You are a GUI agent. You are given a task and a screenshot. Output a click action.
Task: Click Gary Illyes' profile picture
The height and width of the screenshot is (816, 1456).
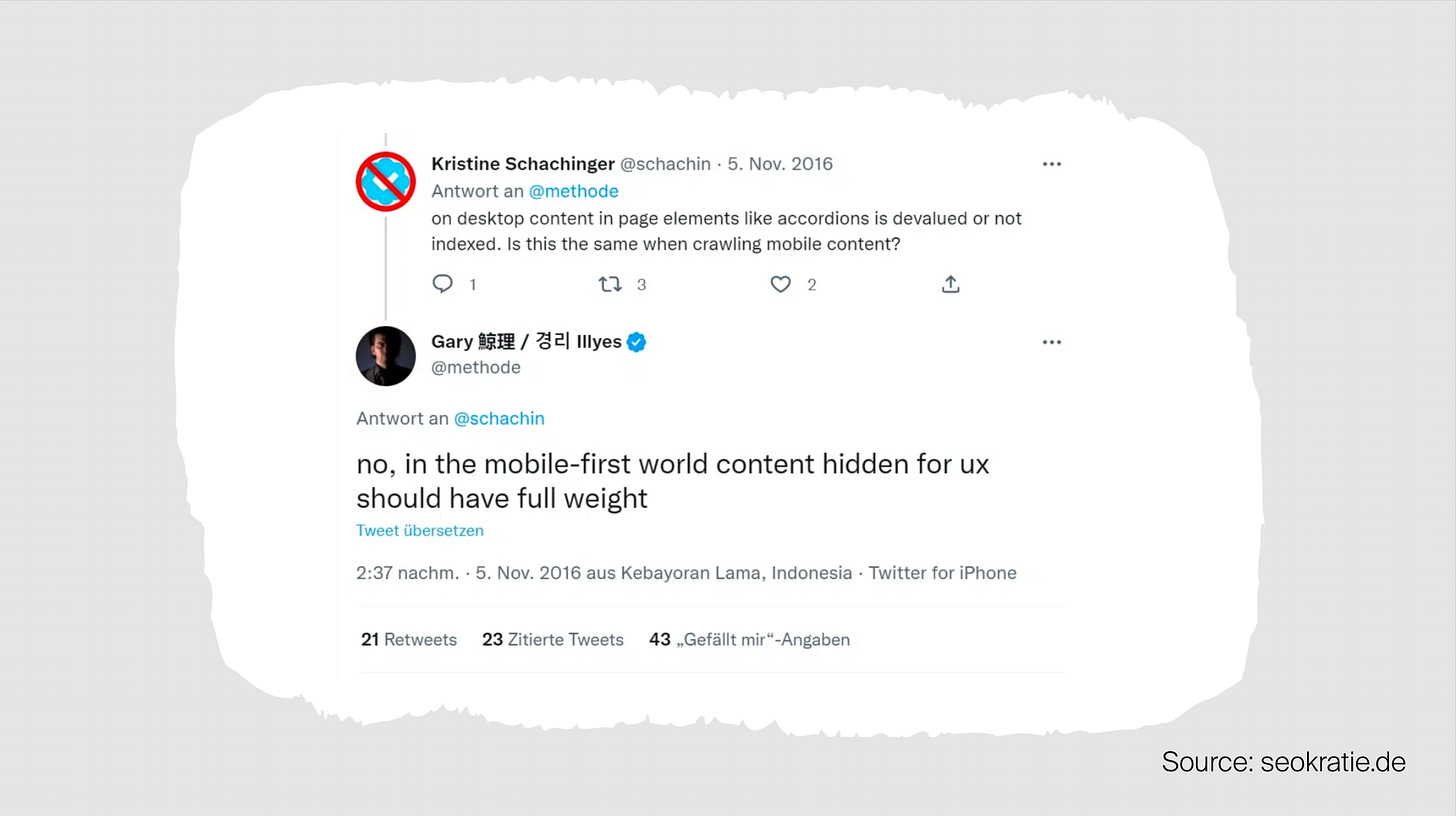(385, 356)
